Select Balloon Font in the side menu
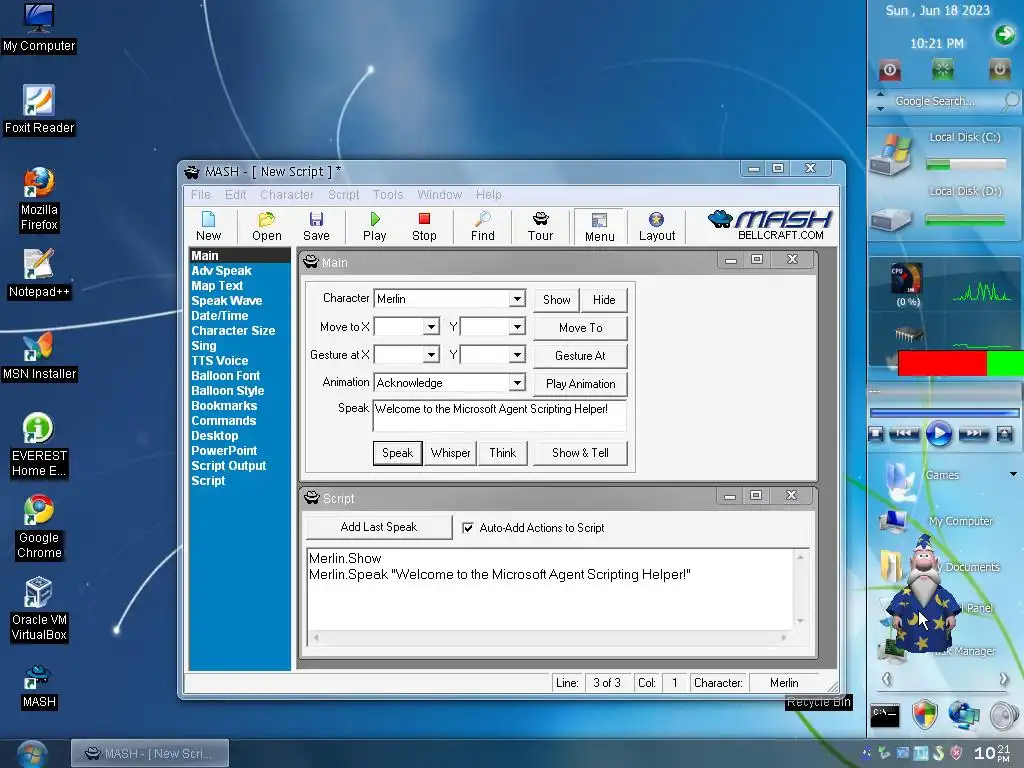 click(x=225, y=376)
